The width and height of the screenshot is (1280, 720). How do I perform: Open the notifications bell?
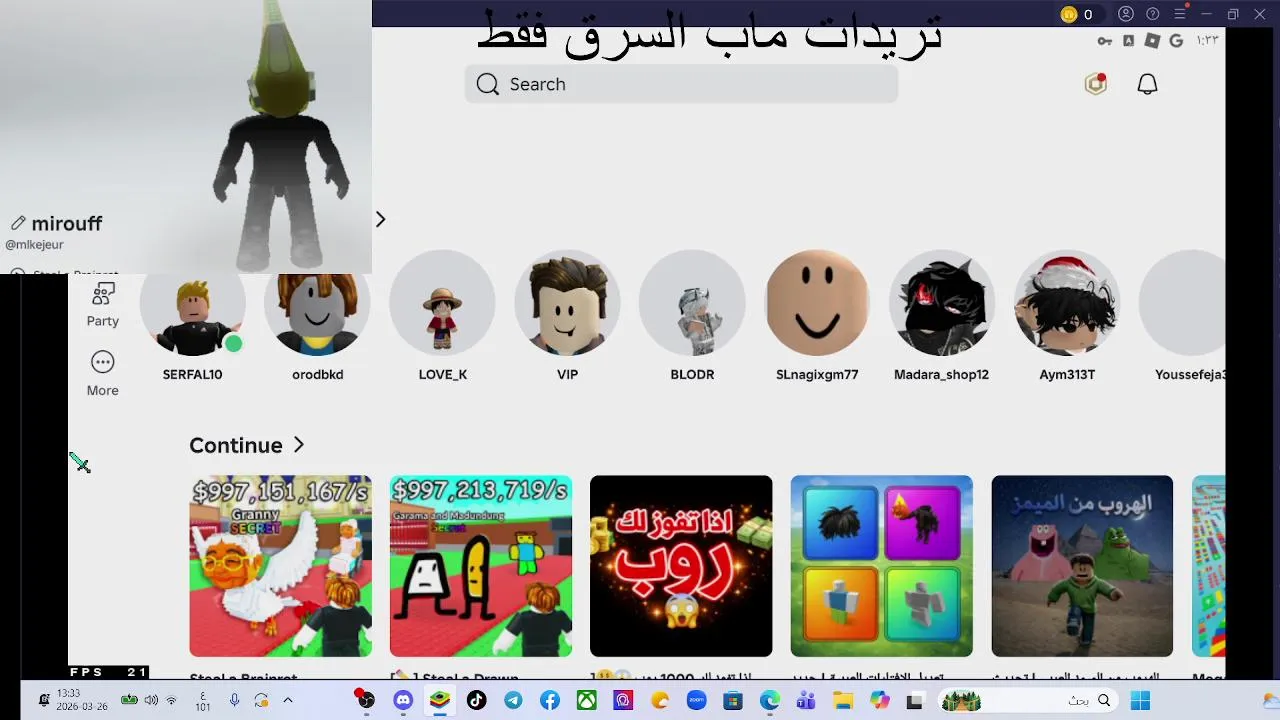[1147, 84]
